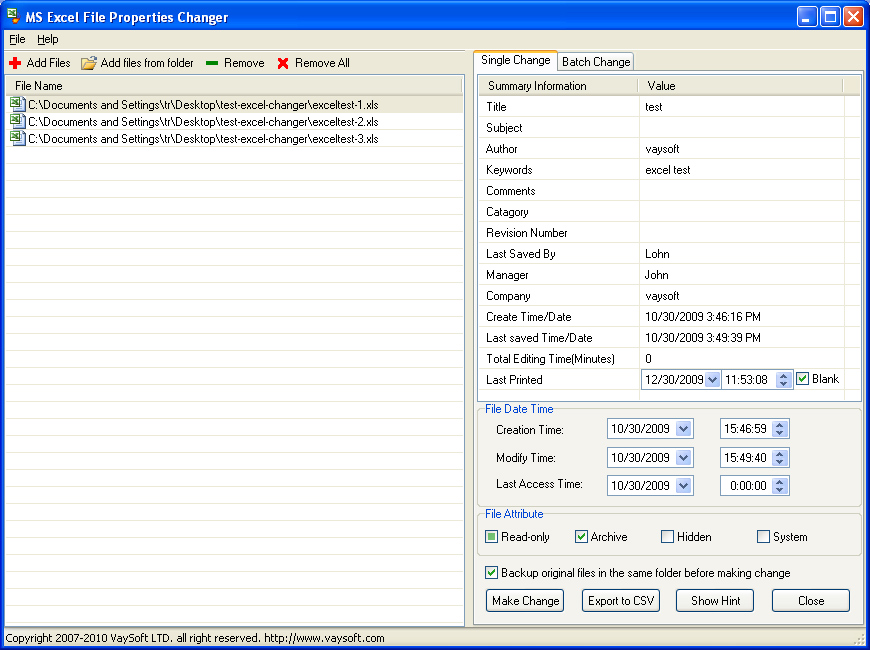The width and height of the screenshot is (870, 650).
Task: Click the Excel icon beside exceltest-3.xls
Action: 18,138
